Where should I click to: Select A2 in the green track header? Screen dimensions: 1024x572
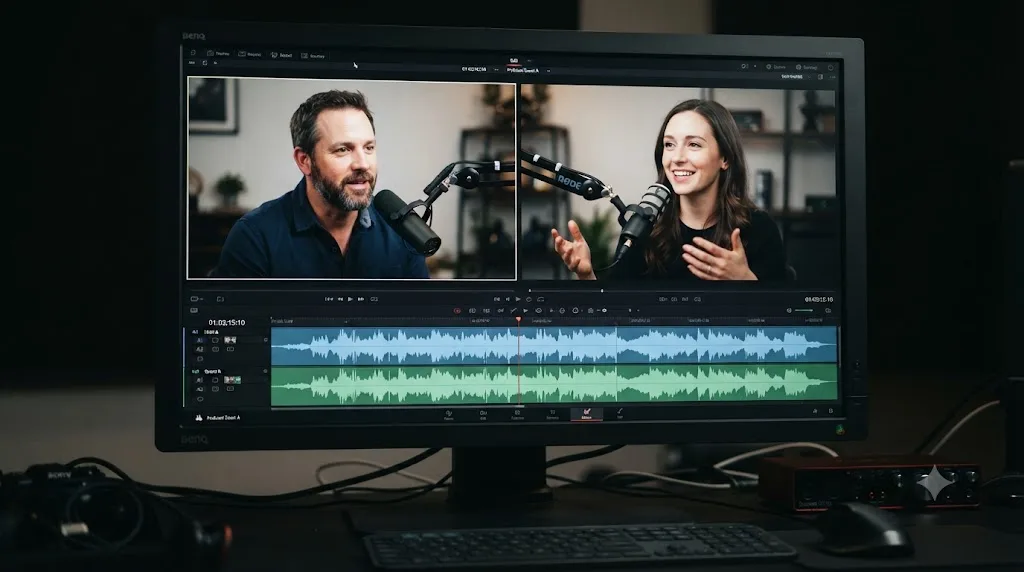pyautogui.click(x=199, y=389)
